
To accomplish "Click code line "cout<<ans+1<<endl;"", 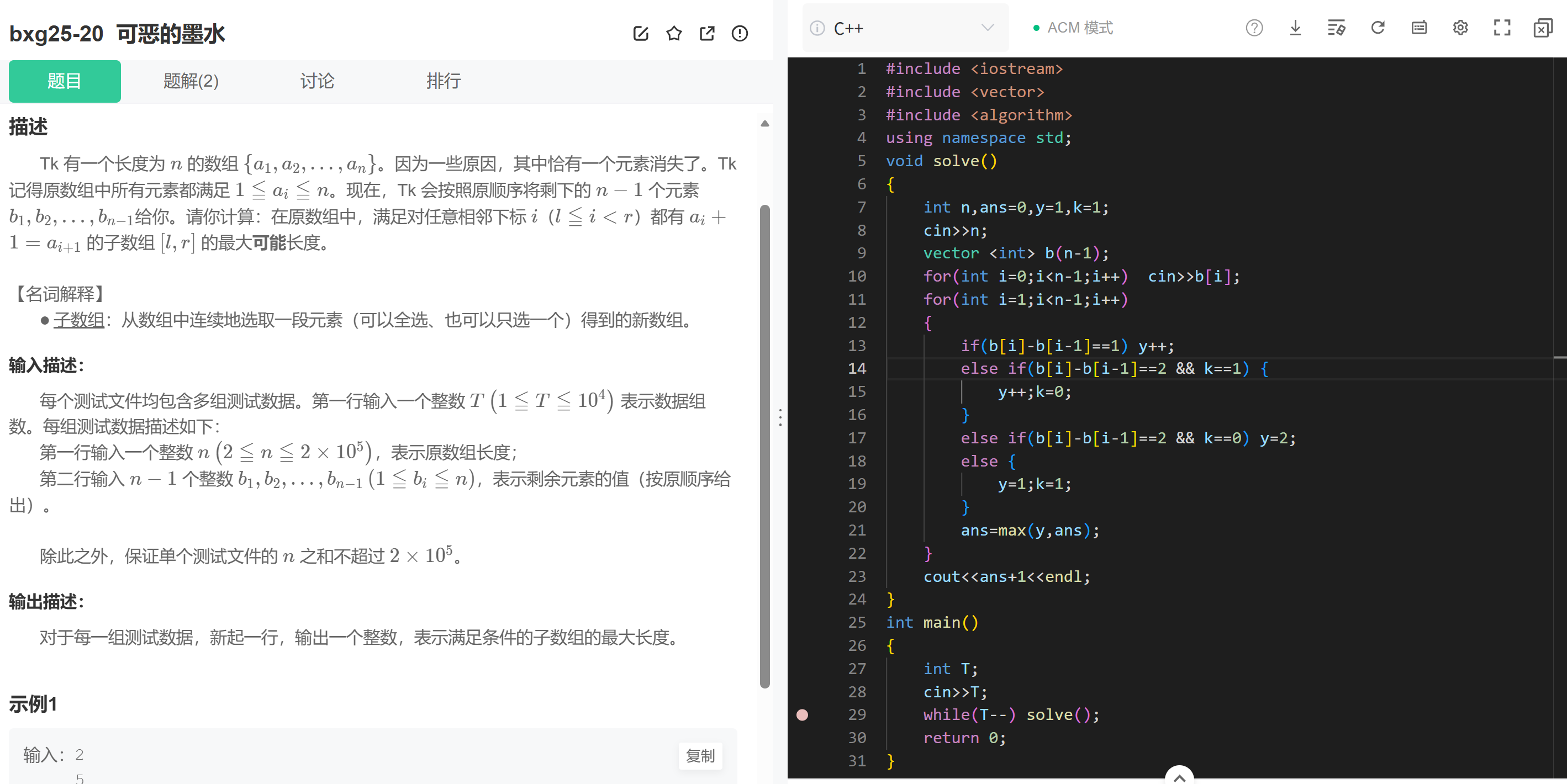I will 1007,576.
